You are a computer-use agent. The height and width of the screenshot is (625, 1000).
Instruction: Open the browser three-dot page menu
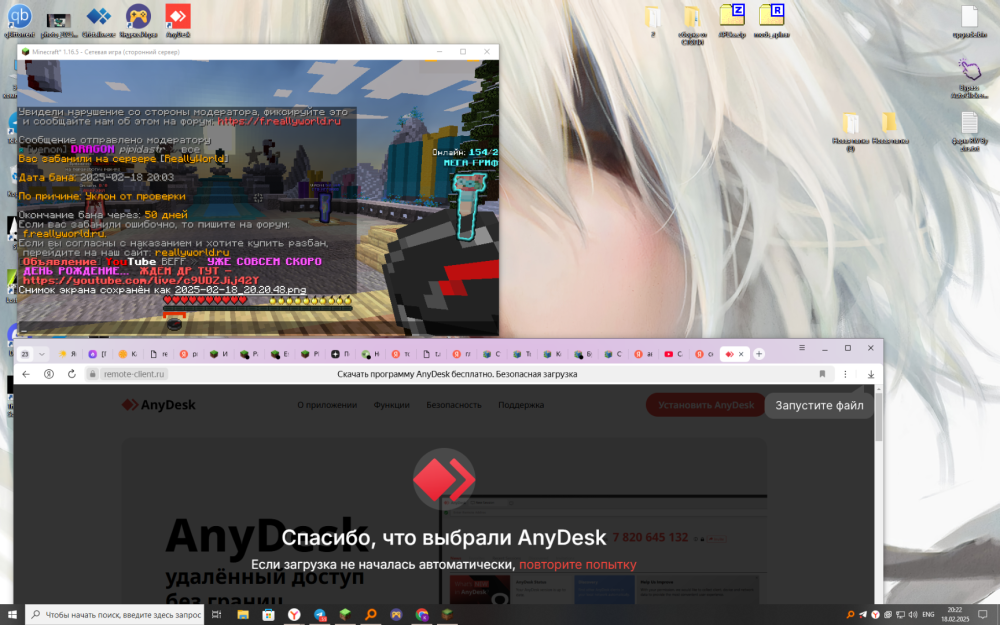[x=845, y=374]
